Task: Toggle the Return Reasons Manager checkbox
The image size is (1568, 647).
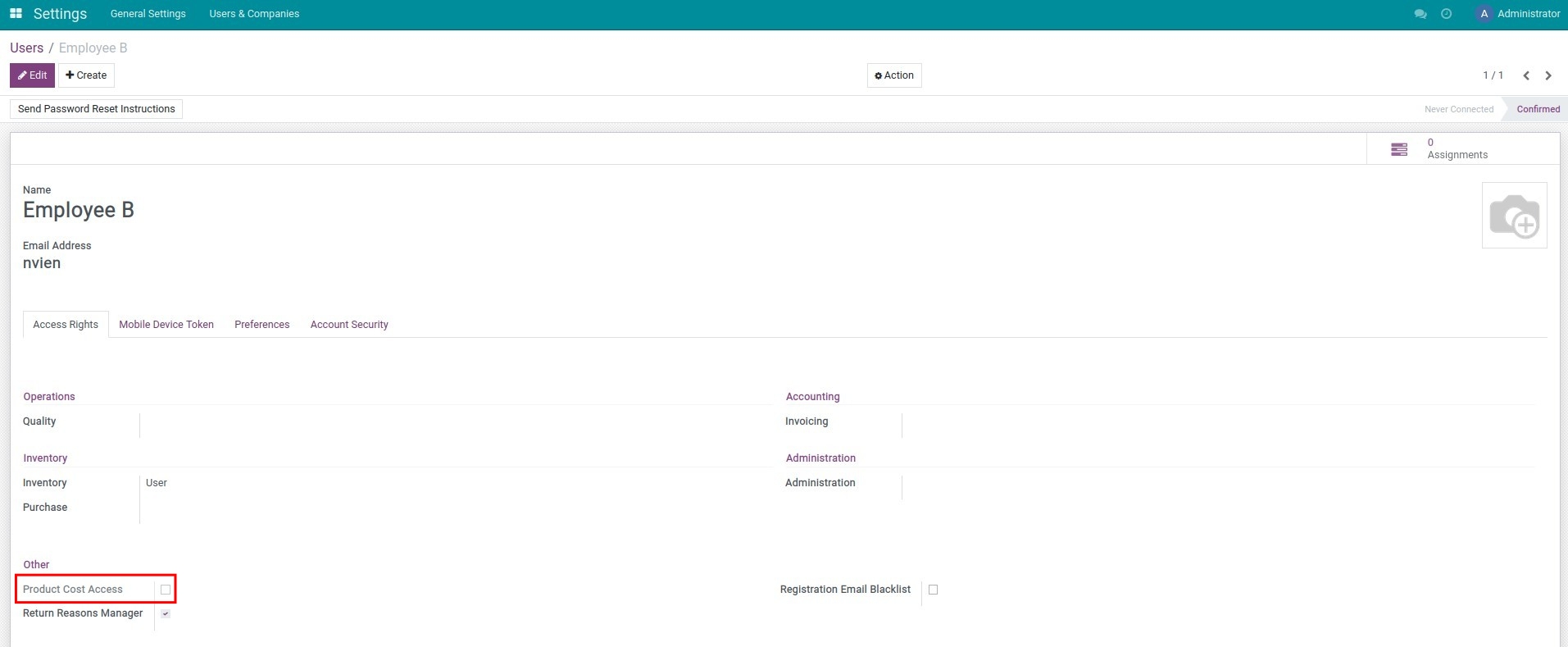Action: tap(166, 613)
